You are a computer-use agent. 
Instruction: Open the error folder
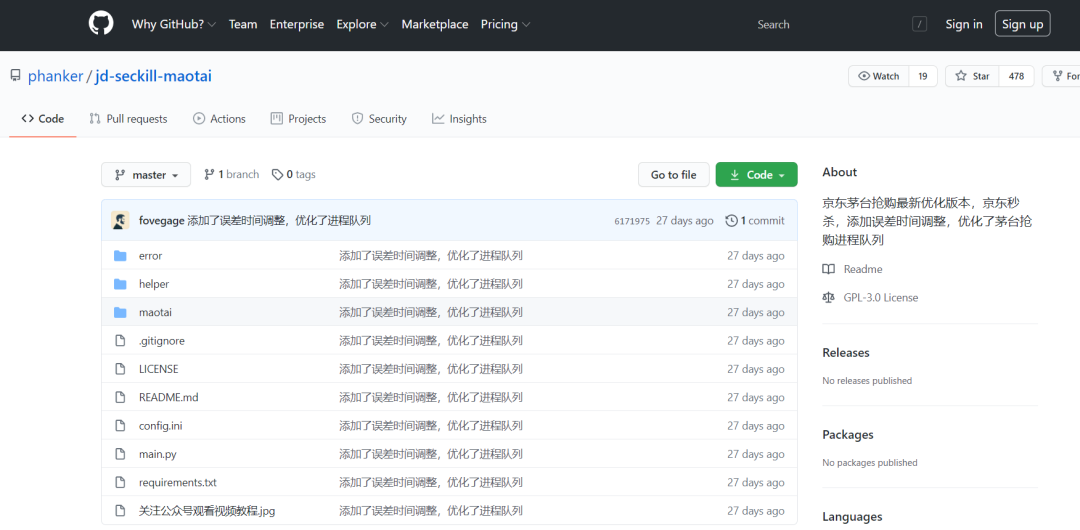click(150, 256)
